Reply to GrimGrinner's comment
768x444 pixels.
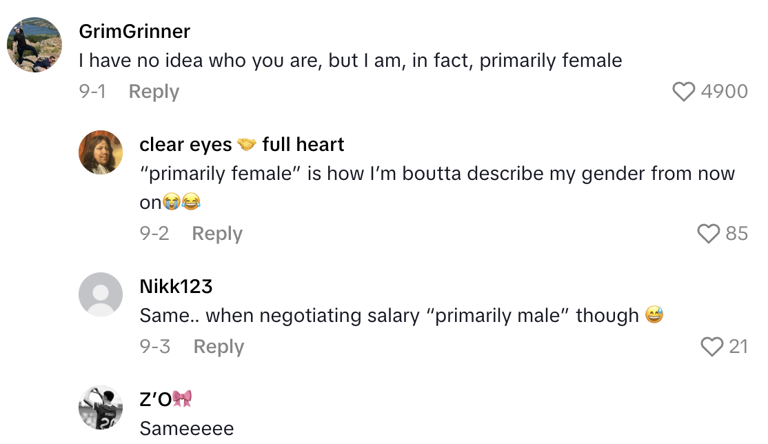[154, 91]
